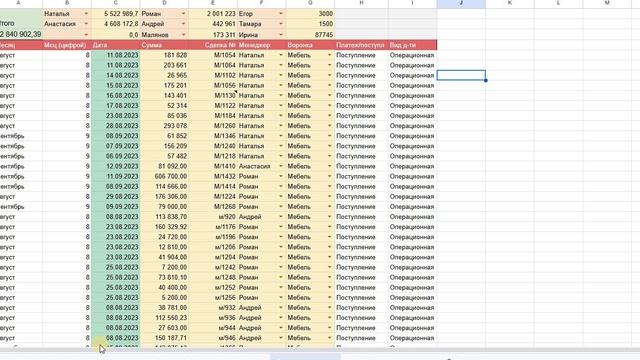Select column D header
Screen dimensions: 640x360
164,3
